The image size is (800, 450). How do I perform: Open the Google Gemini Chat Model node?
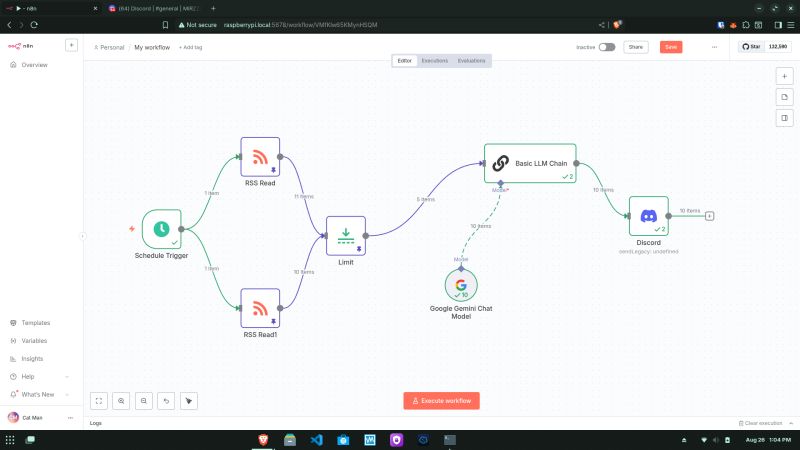tap(461, 285)
